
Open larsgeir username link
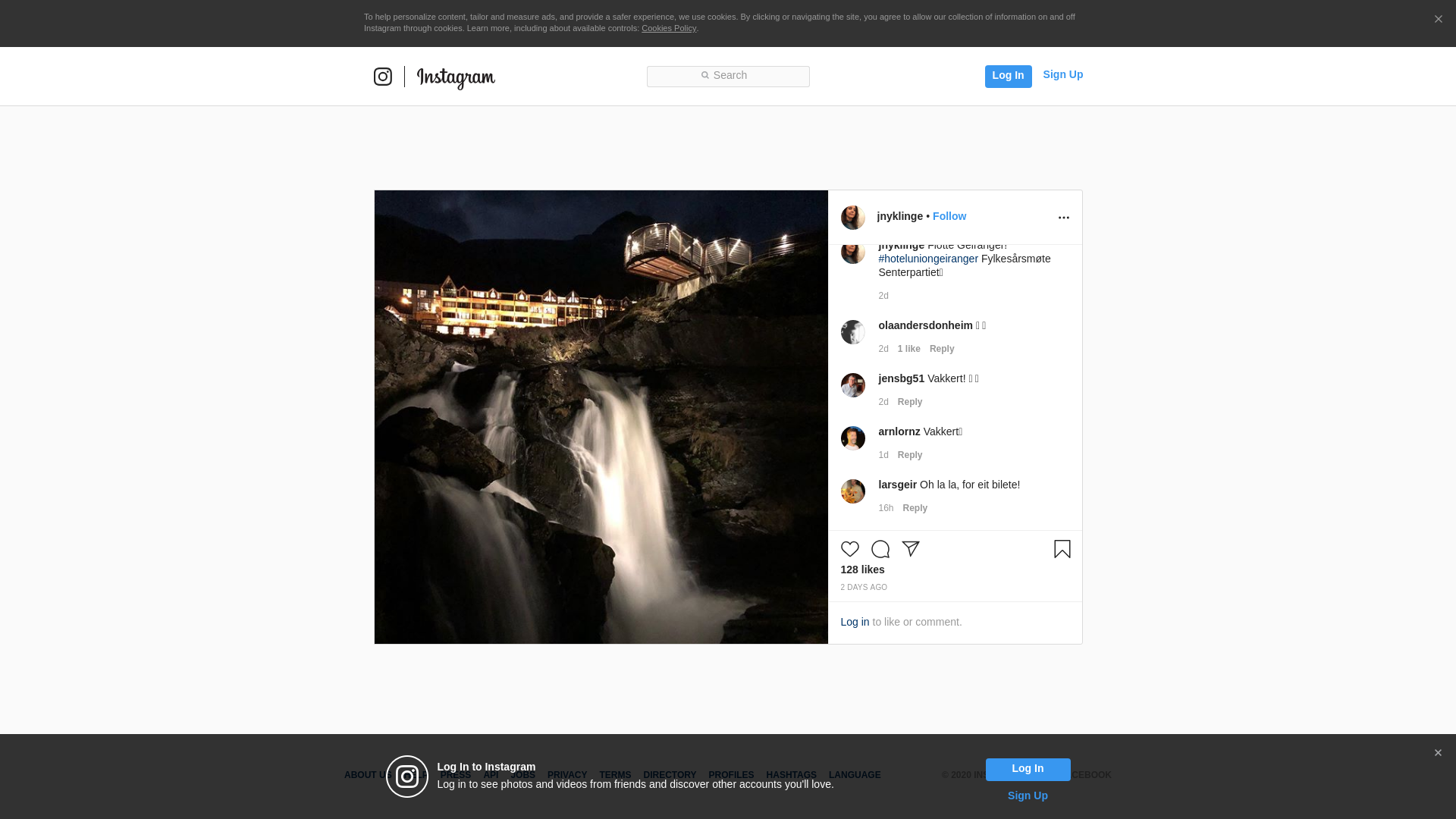897,485
